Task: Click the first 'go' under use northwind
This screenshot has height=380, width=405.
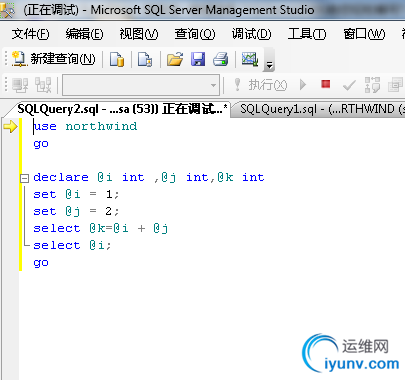Action: tap(41, 144)
